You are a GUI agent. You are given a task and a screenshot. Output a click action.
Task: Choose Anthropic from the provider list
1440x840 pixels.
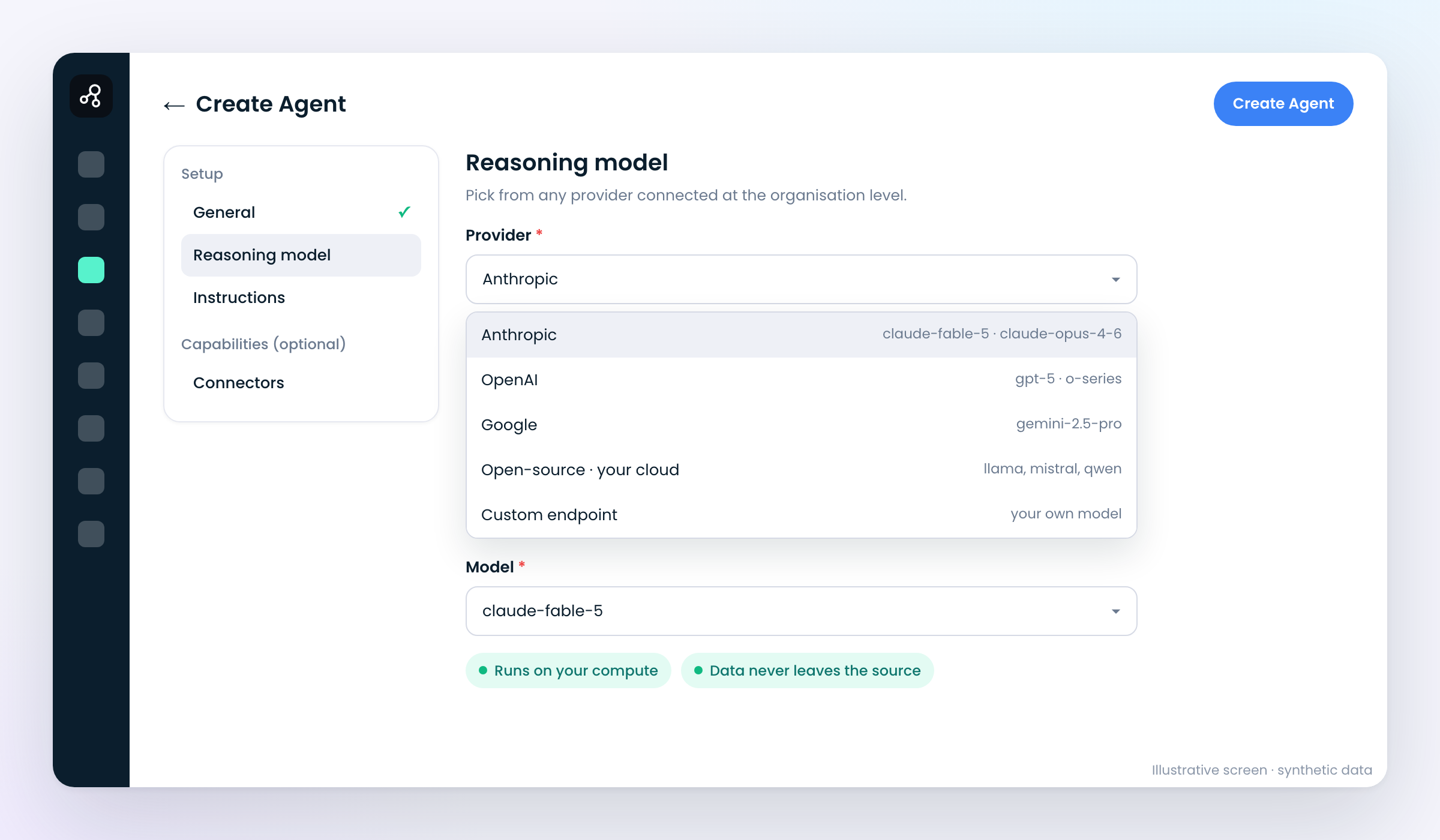click(802, 335)
